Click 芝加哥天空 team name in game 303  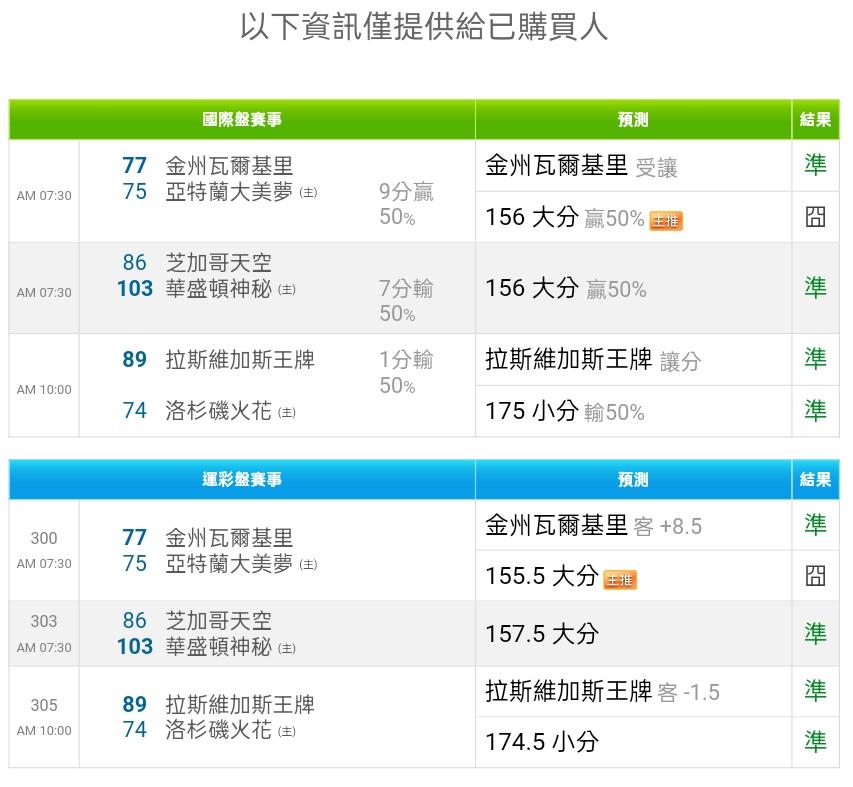pyautogui.click(x=219, y=621)
